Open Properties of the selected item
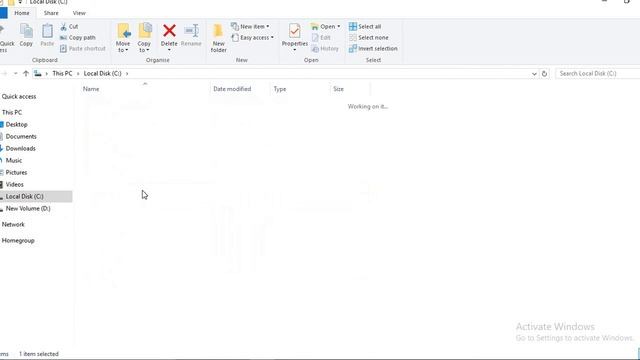 [294, 34]
